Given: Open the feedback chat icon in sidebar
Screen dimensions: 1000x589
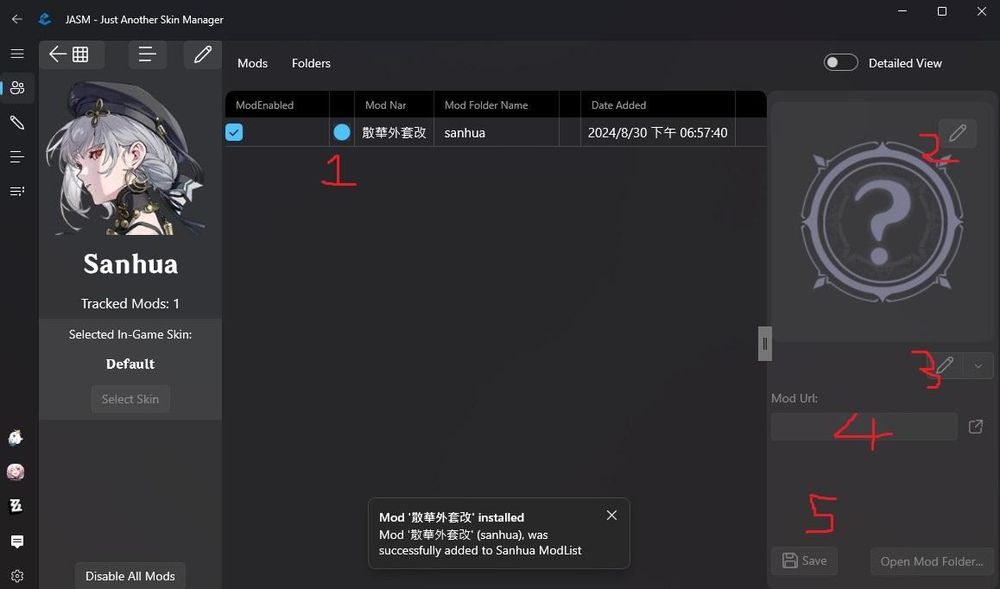Looking at the screenshot, I should pos(16,541).
